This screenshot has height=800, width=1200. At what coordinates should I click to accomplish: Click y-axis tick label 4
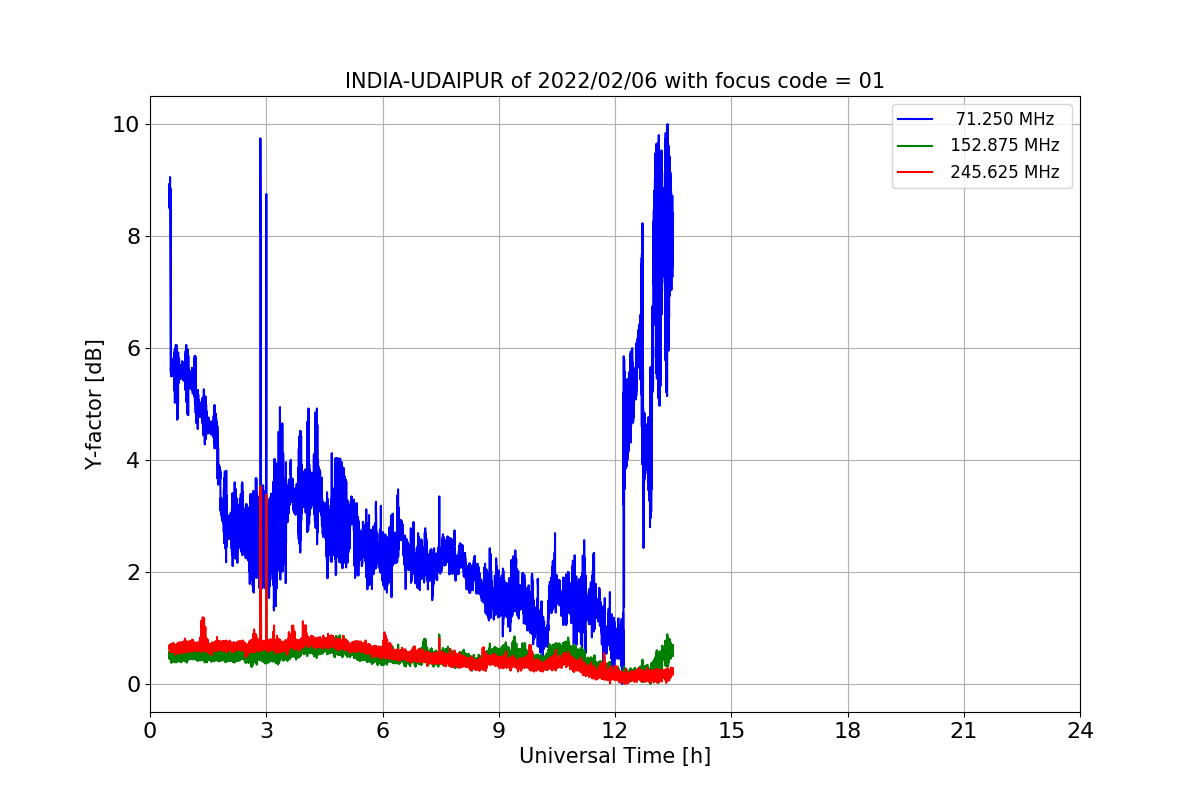tap(131, 460)
